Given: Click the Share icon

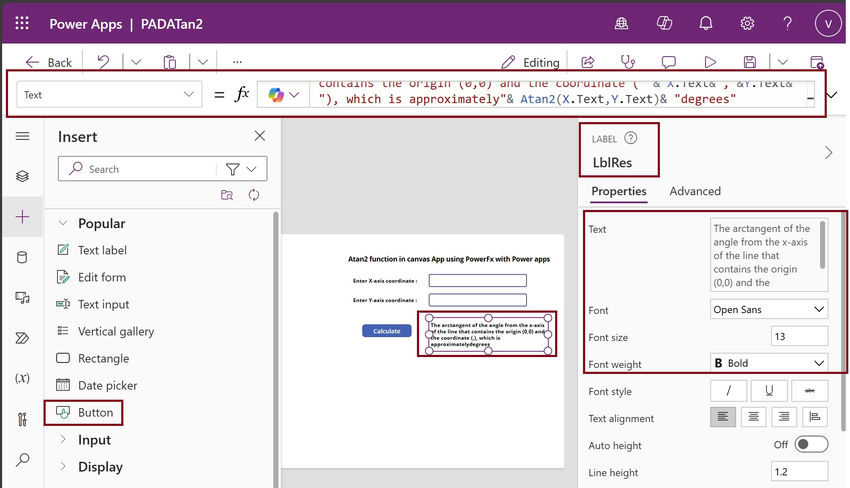Looking at the screenshot, I should click(x=588, y=62).
